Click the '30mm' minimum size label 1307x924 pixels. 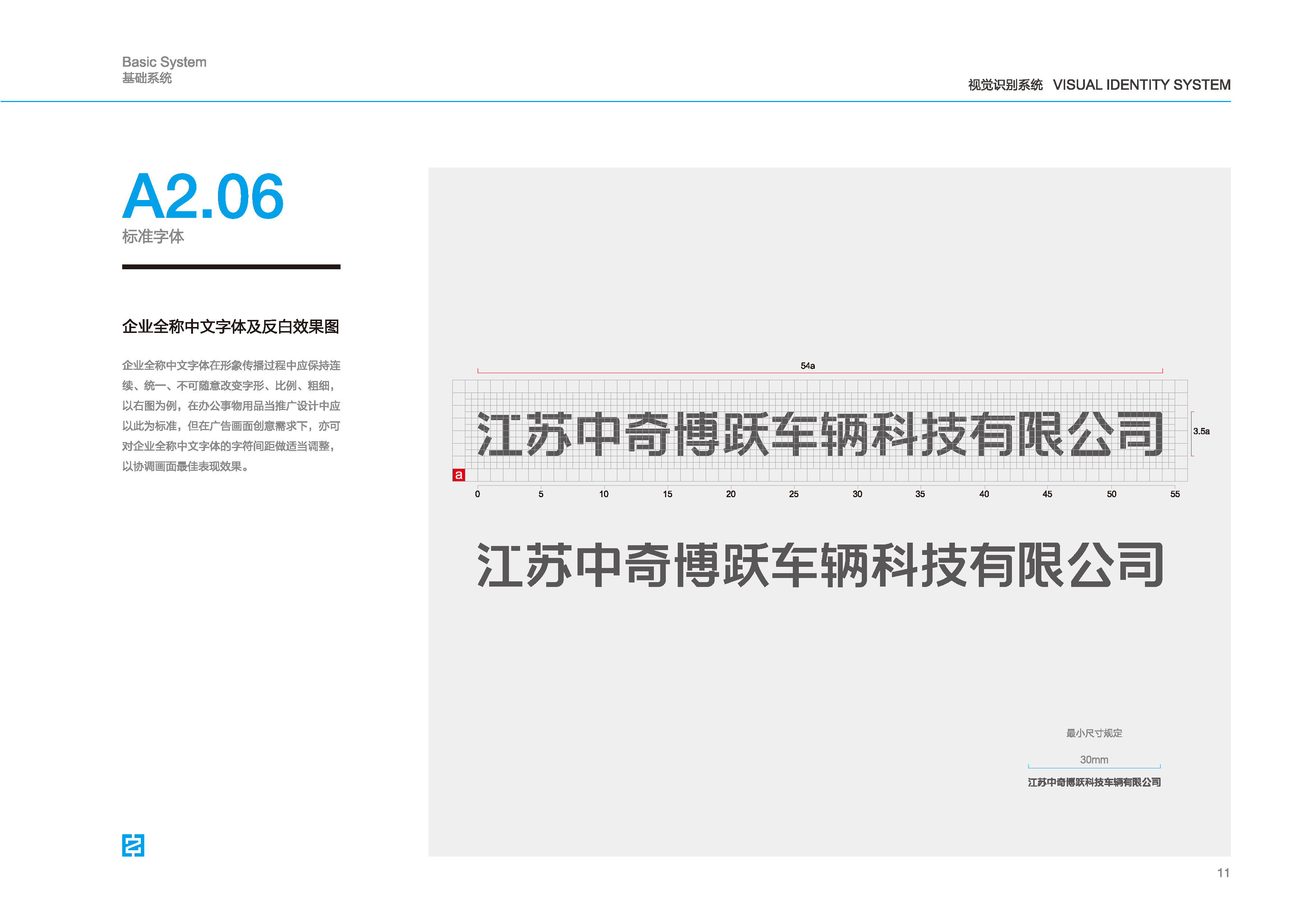point(1094,759)
